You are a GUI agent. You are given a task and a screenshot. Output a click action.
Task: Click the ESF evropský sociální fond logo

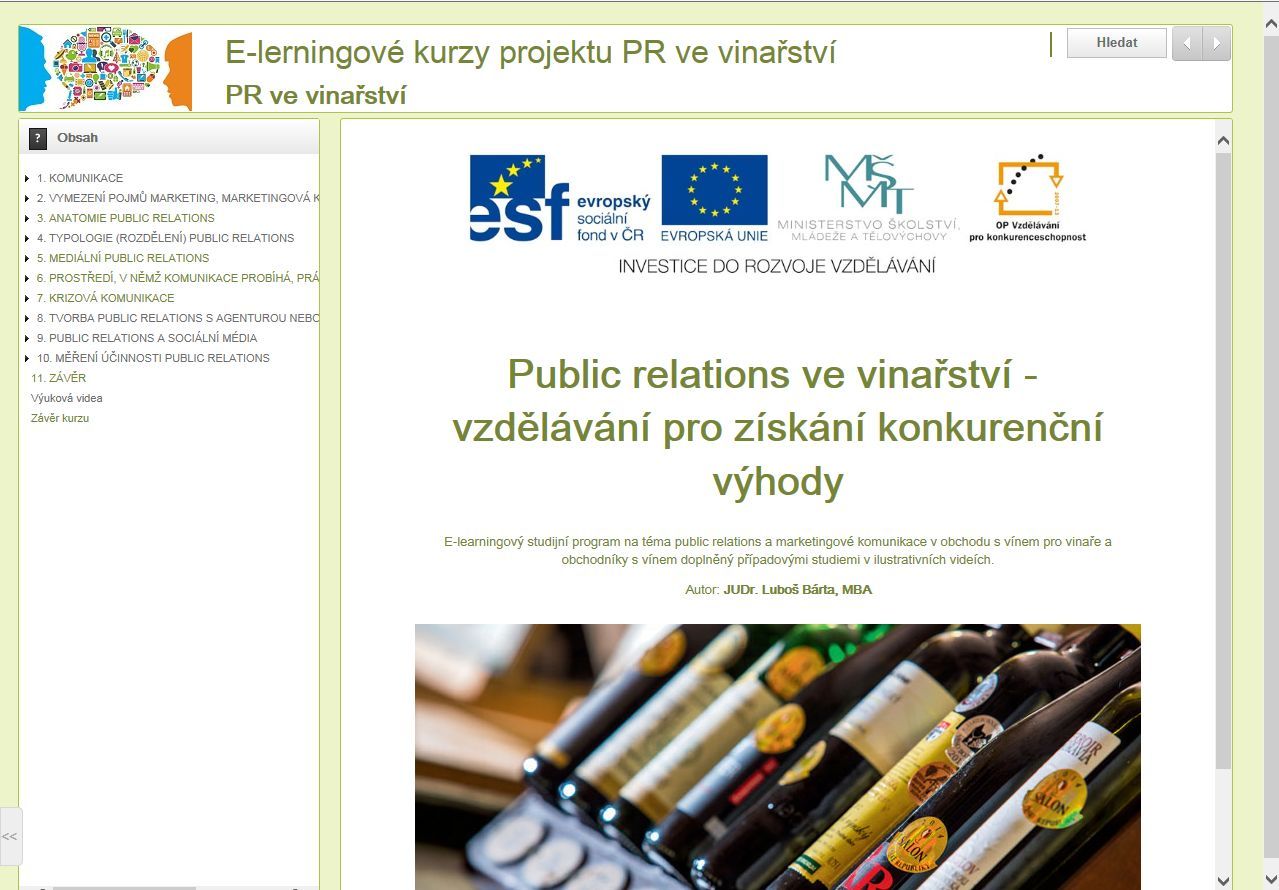click(559, 198)
